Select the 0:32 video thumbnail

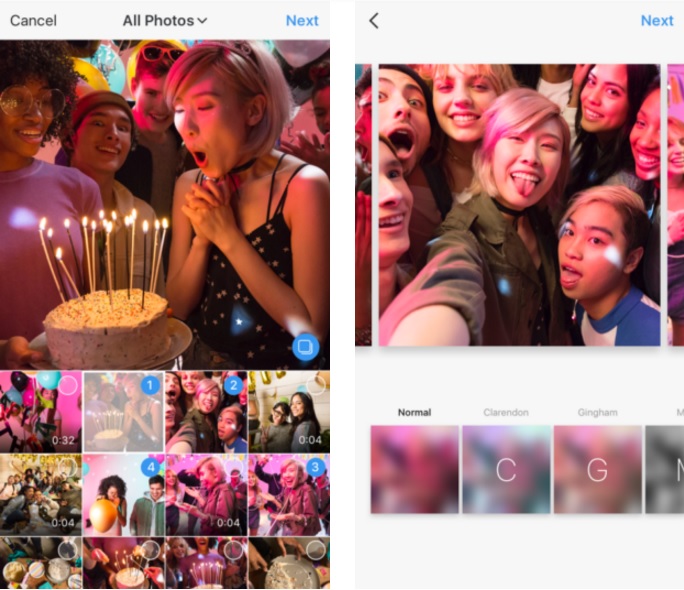point(41,412)
